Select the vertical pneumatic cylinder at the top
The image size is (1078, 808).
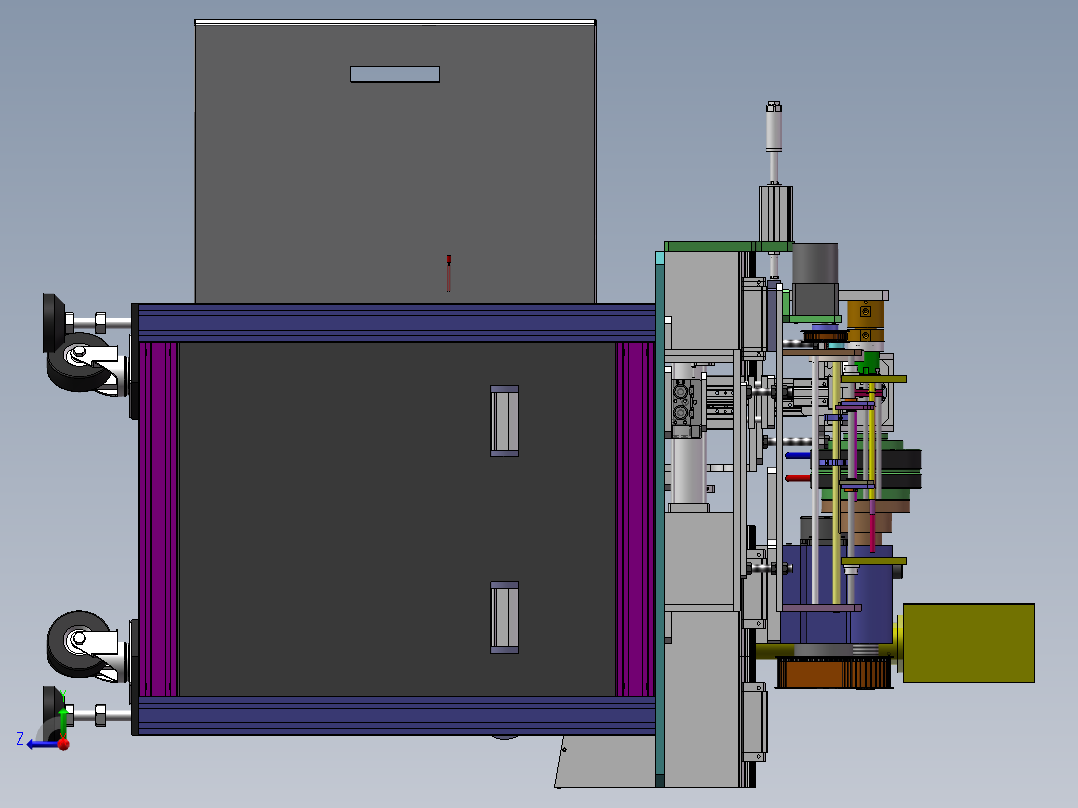[x=773, y=127]
